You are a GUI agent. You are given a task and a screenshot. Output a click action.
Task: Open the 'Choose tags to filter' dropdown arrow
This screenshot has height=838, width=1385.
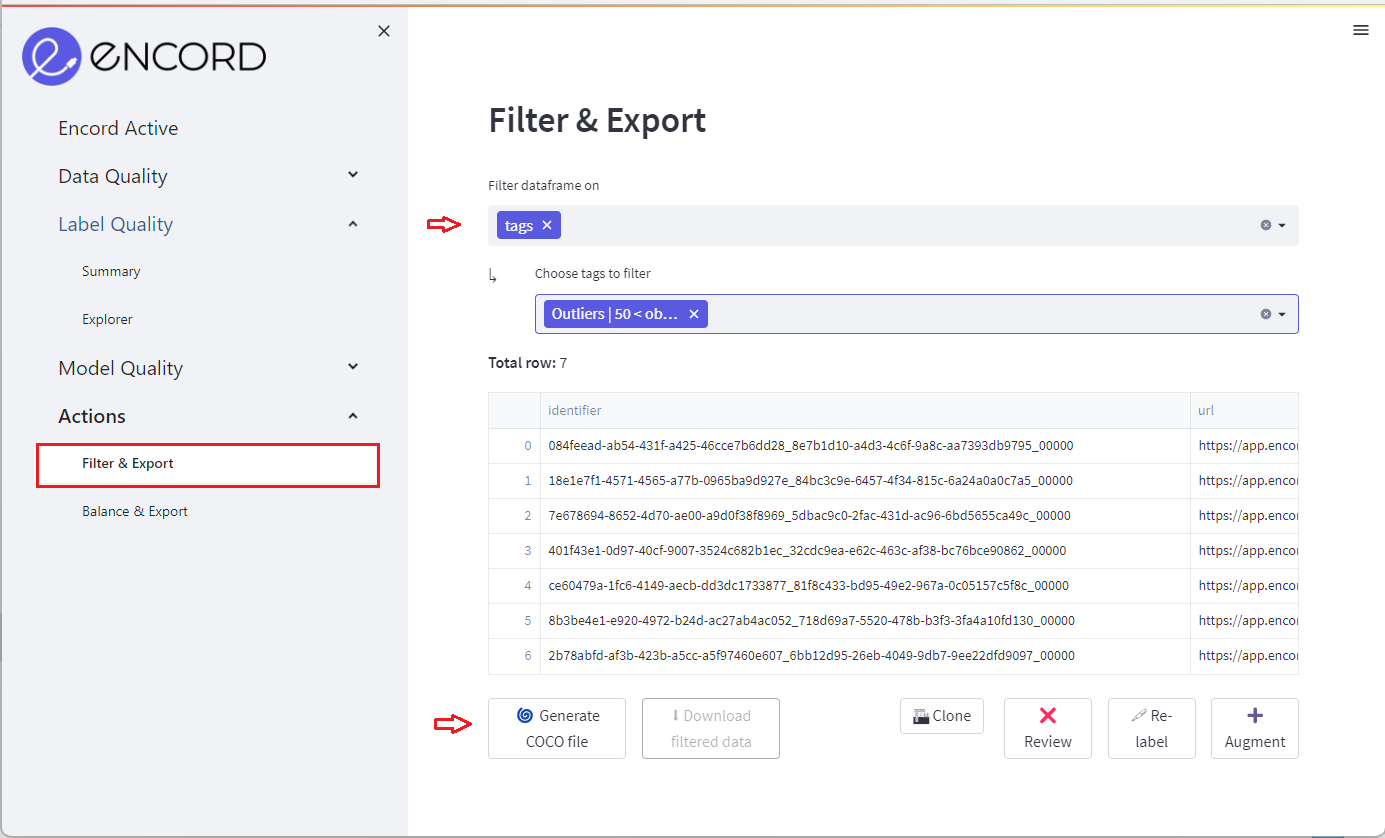[x=1282, y=314]
